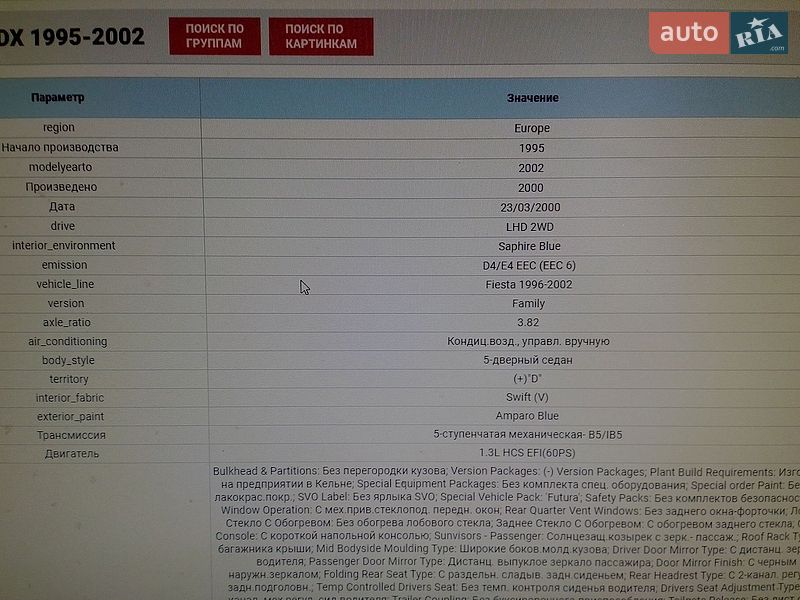This screenshot has height=600, width=800.
Task: Click the 'Amparo Blue' paint value
Action: (x=527, y=416)
